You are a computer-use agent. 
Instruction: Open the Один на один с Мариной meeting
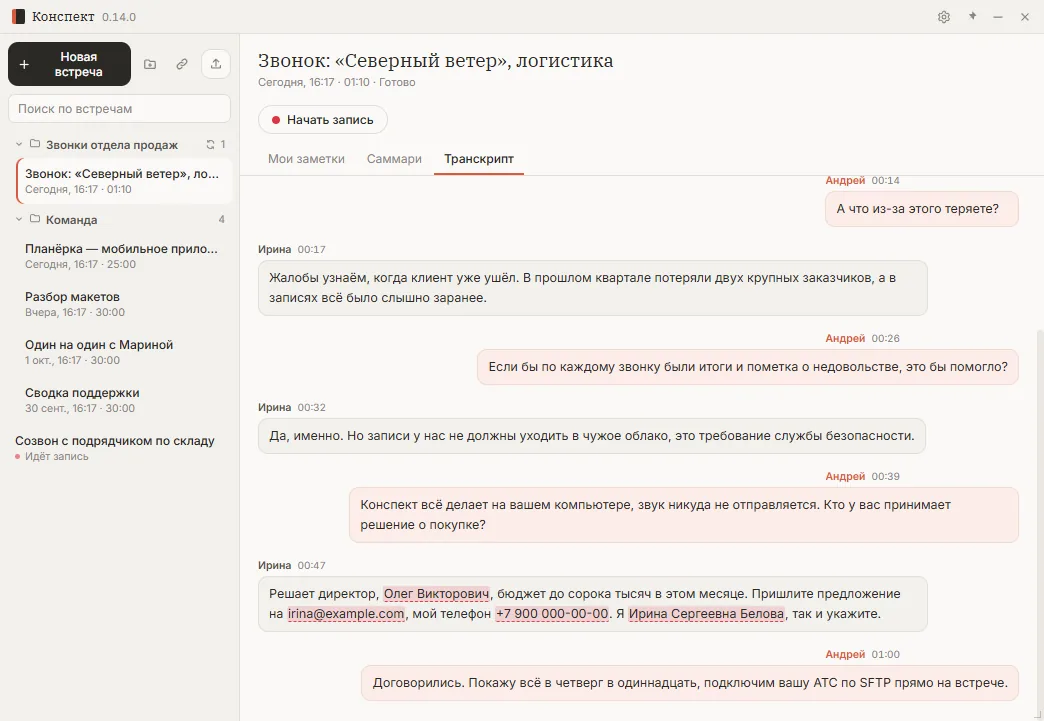click(x=123, y=352)
